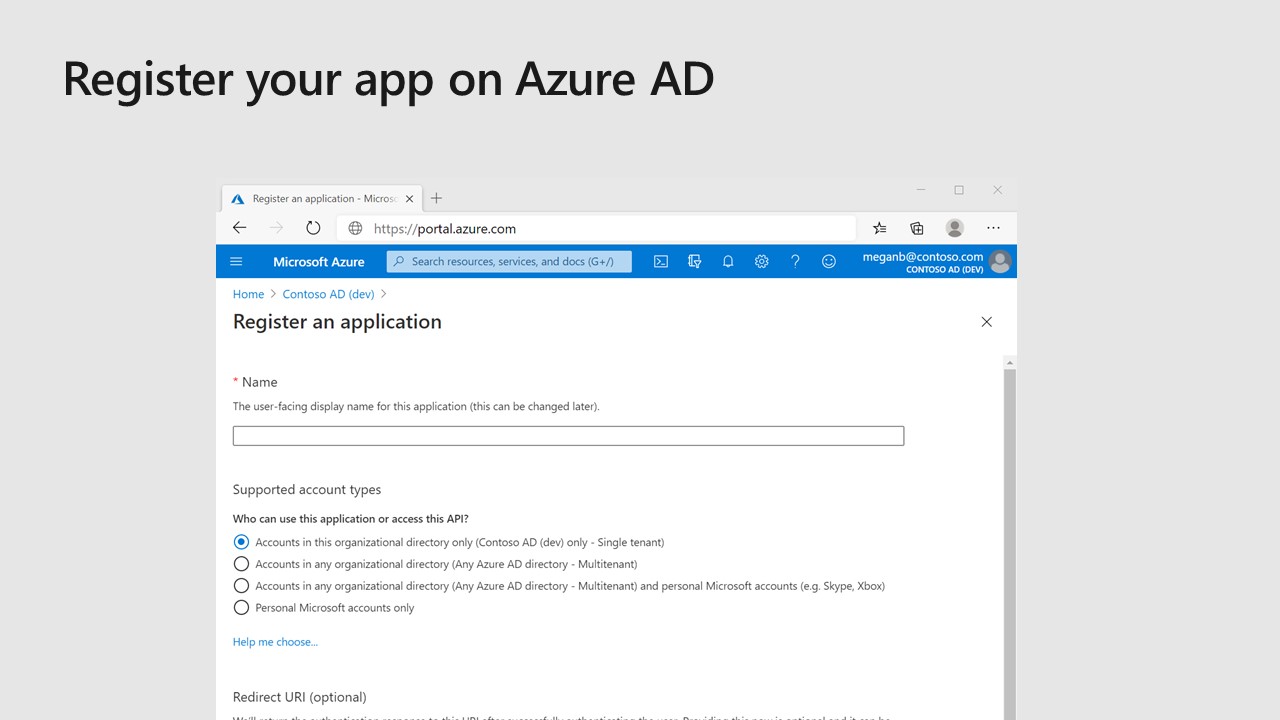Click the browser refresh button

tap(313, 228)
